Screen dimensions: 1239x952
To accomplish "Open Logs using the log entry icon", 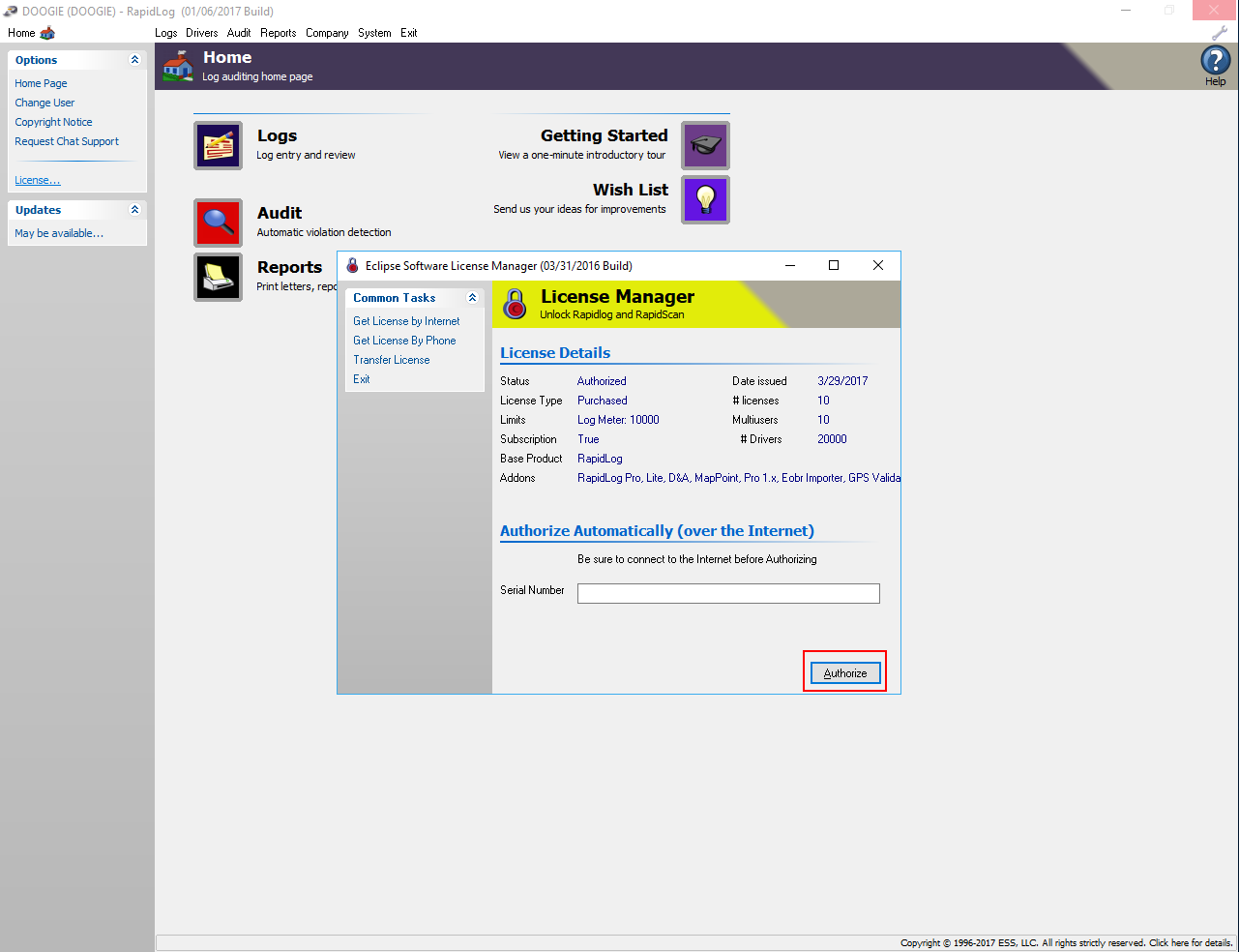I will click(218, 145).
